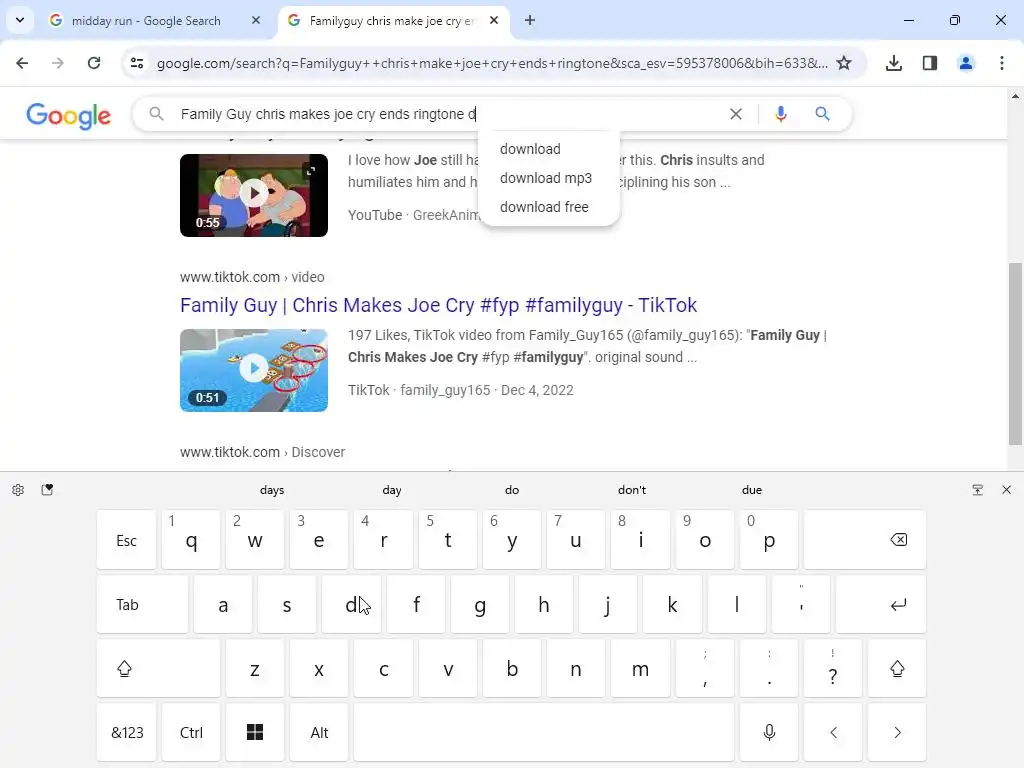Clear the Google search box text
This screenshot has height=768, width=1024.
click(735, 114)
